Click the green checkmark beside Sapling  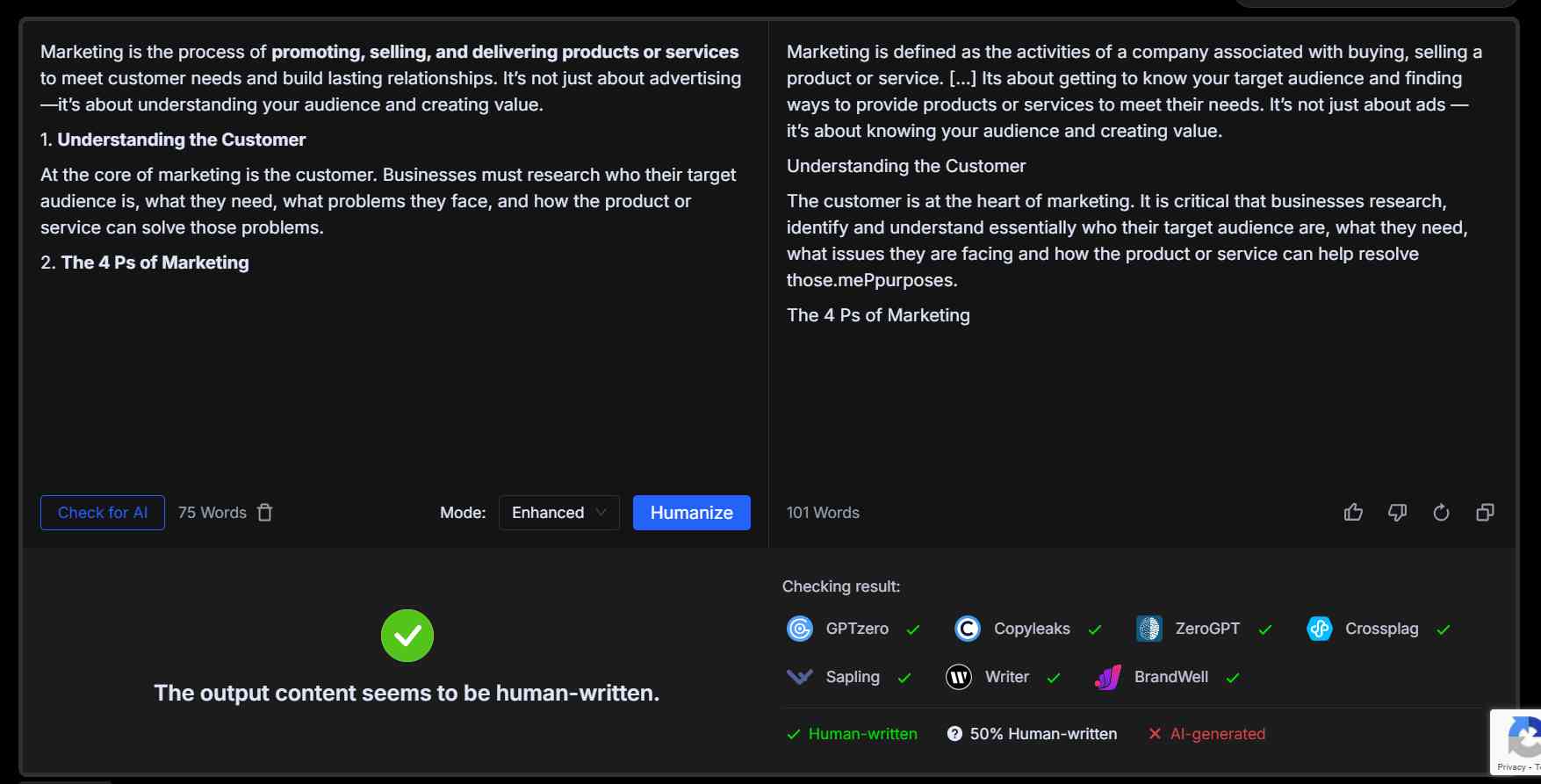click(904, 678)
